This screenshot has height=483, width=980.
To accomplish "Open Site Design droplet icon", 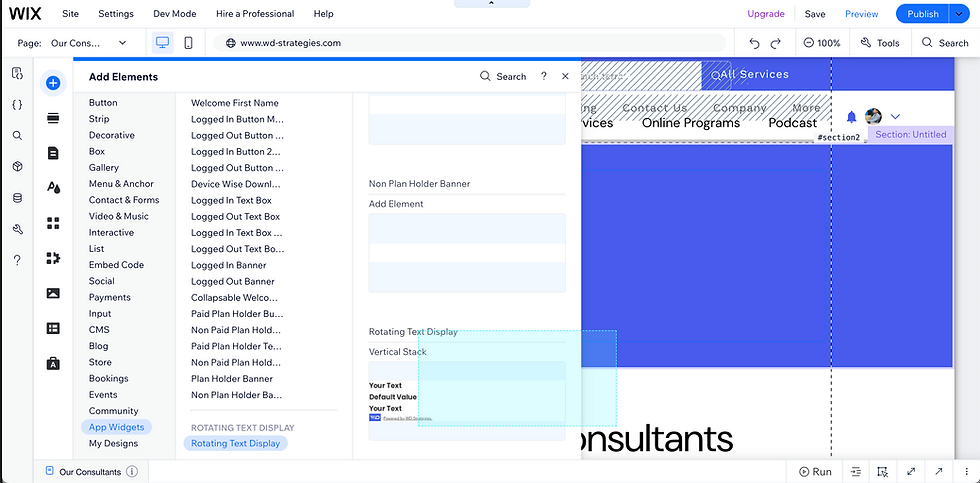I will point(53,187).
